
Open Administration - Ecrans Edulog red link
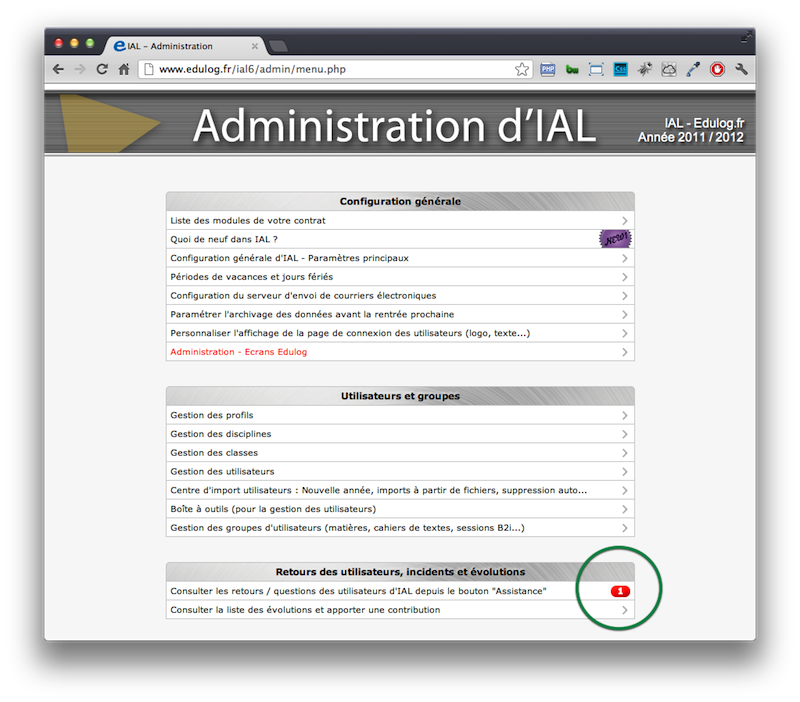tap(239, 352)
